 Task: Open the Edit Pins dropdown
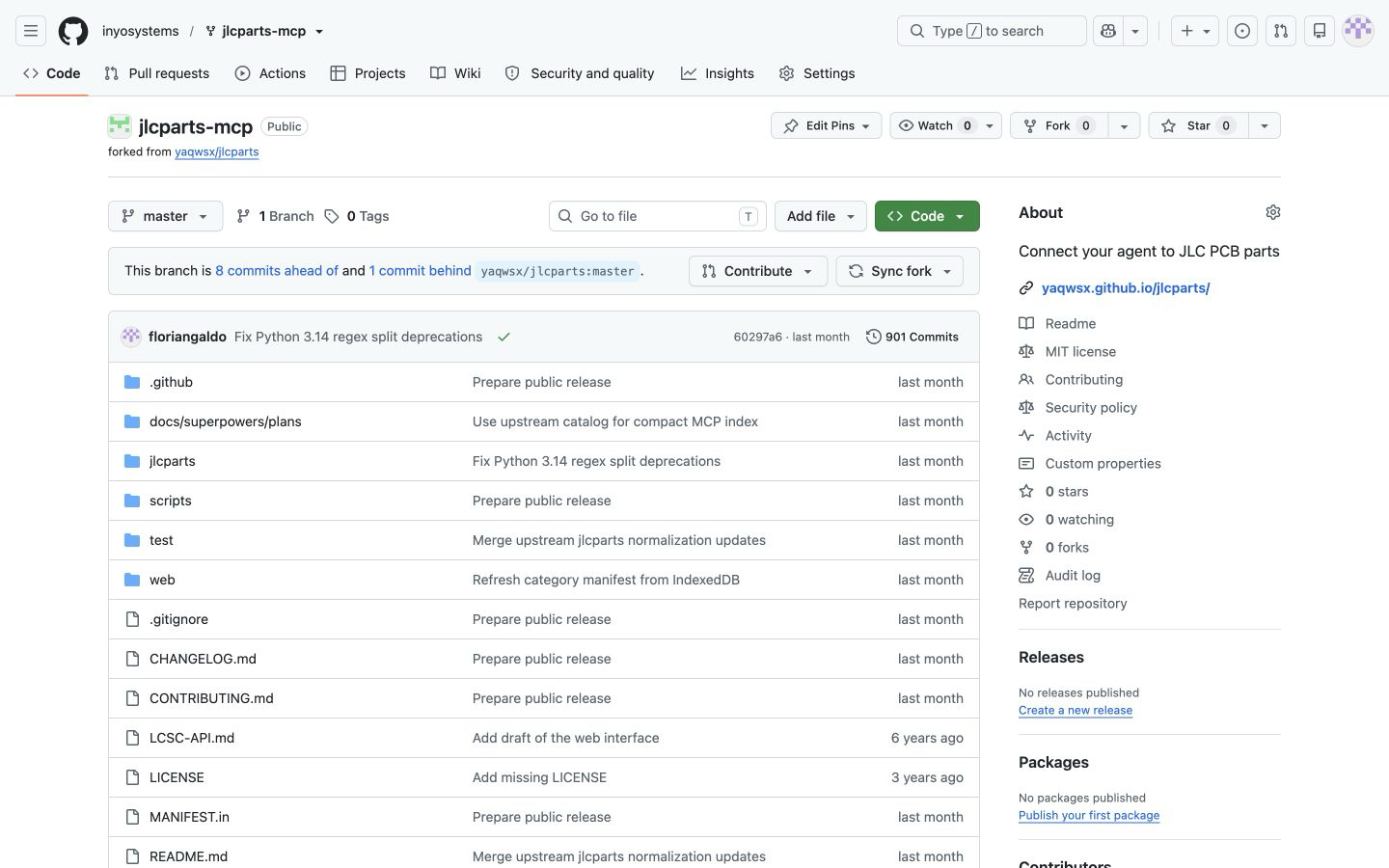pos(826,125)
